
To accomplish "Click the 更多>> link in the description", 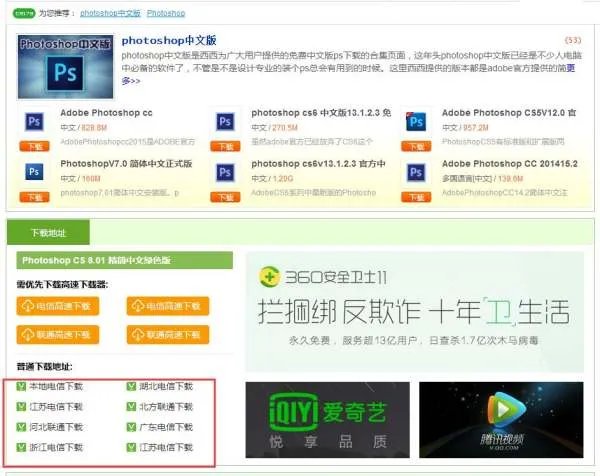I will [x=131, y=81].
